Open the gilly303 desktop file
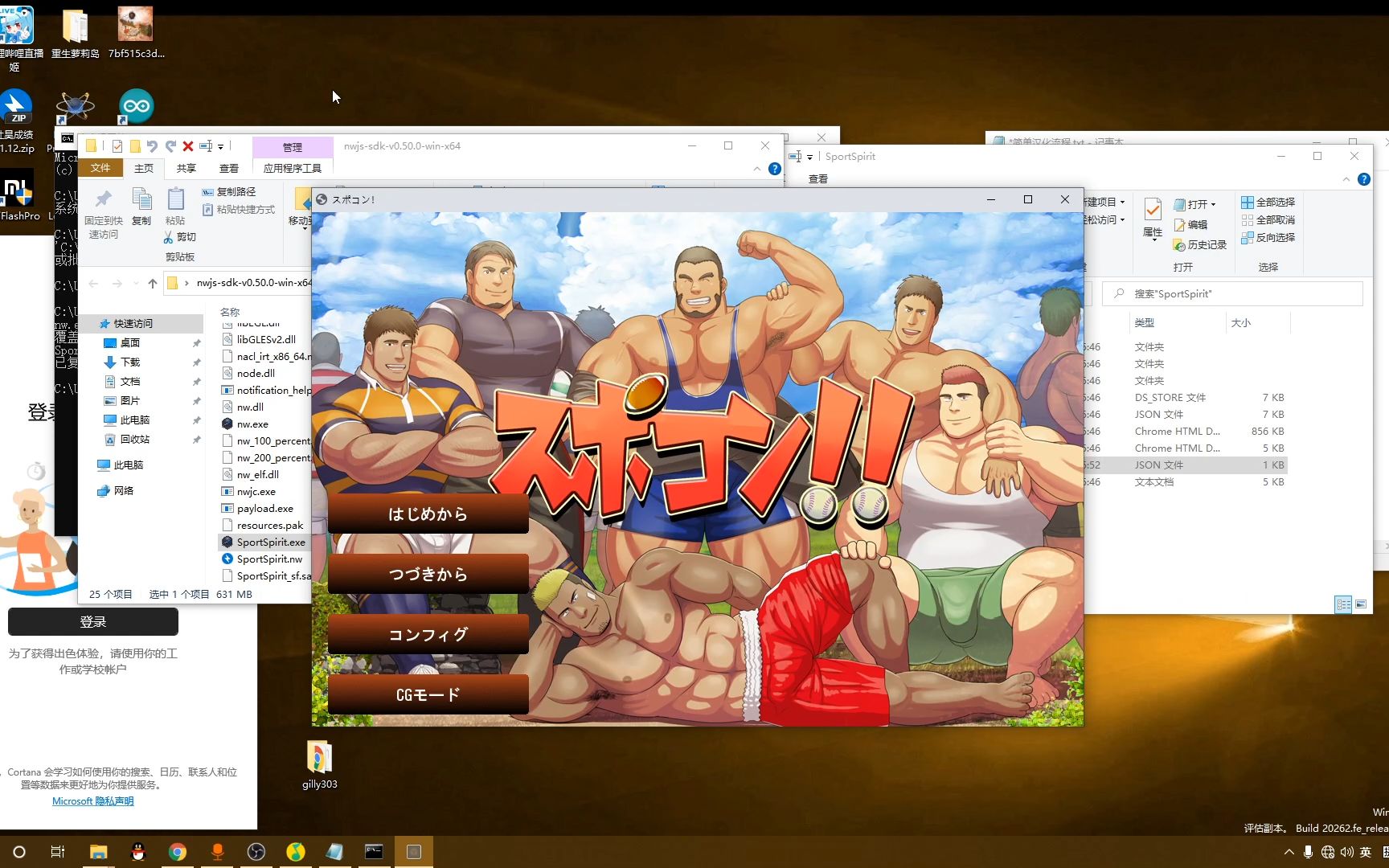 (320, 764)
